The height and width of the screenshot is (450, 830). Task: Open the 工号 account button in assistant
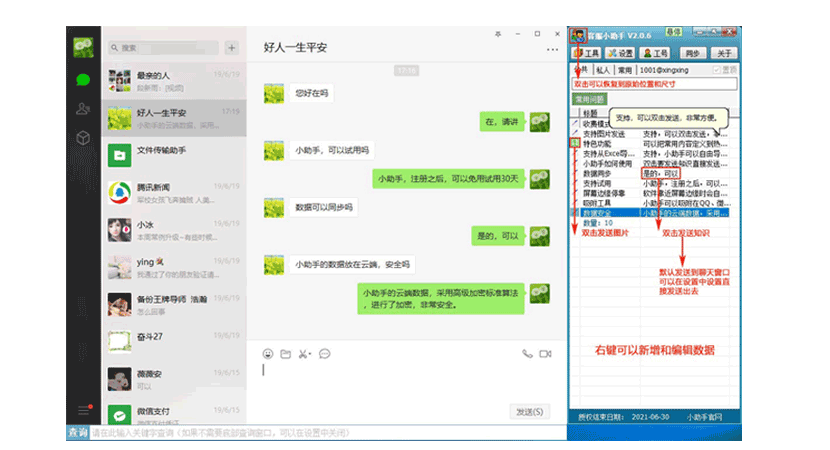click(x=655, y=53)
